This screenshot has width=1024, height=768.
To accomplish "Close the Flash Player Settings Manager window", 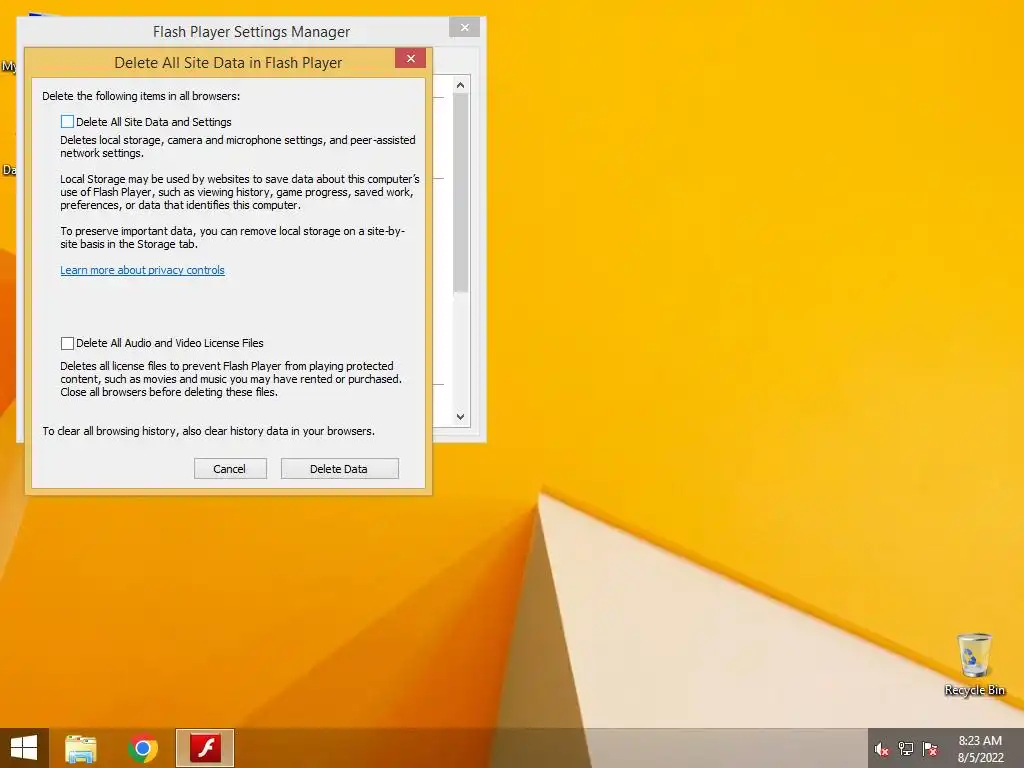I will click(x=464, y=27).
